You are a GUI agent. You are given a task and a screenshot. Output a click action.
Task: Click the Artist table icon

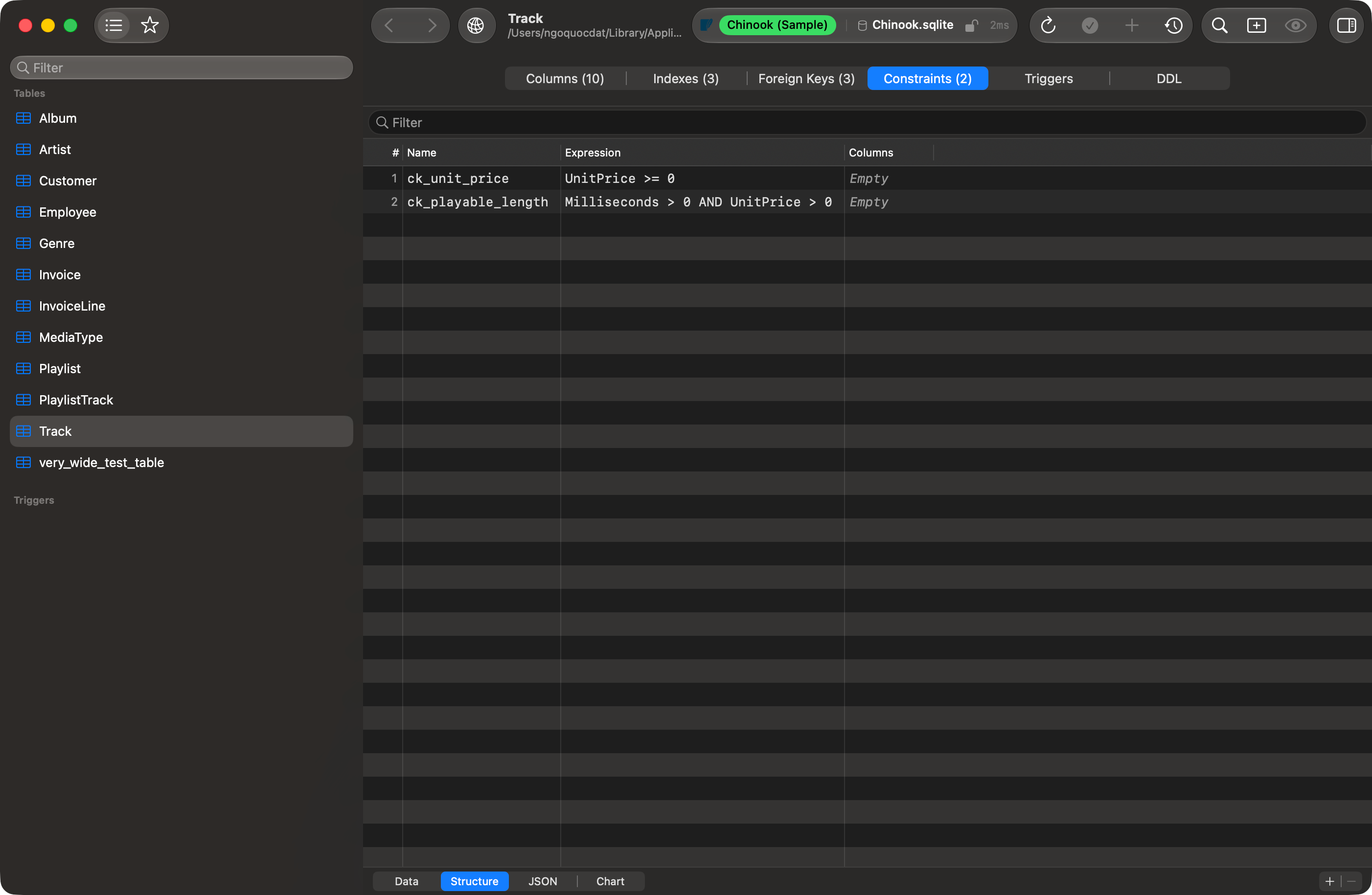[23, 149]
